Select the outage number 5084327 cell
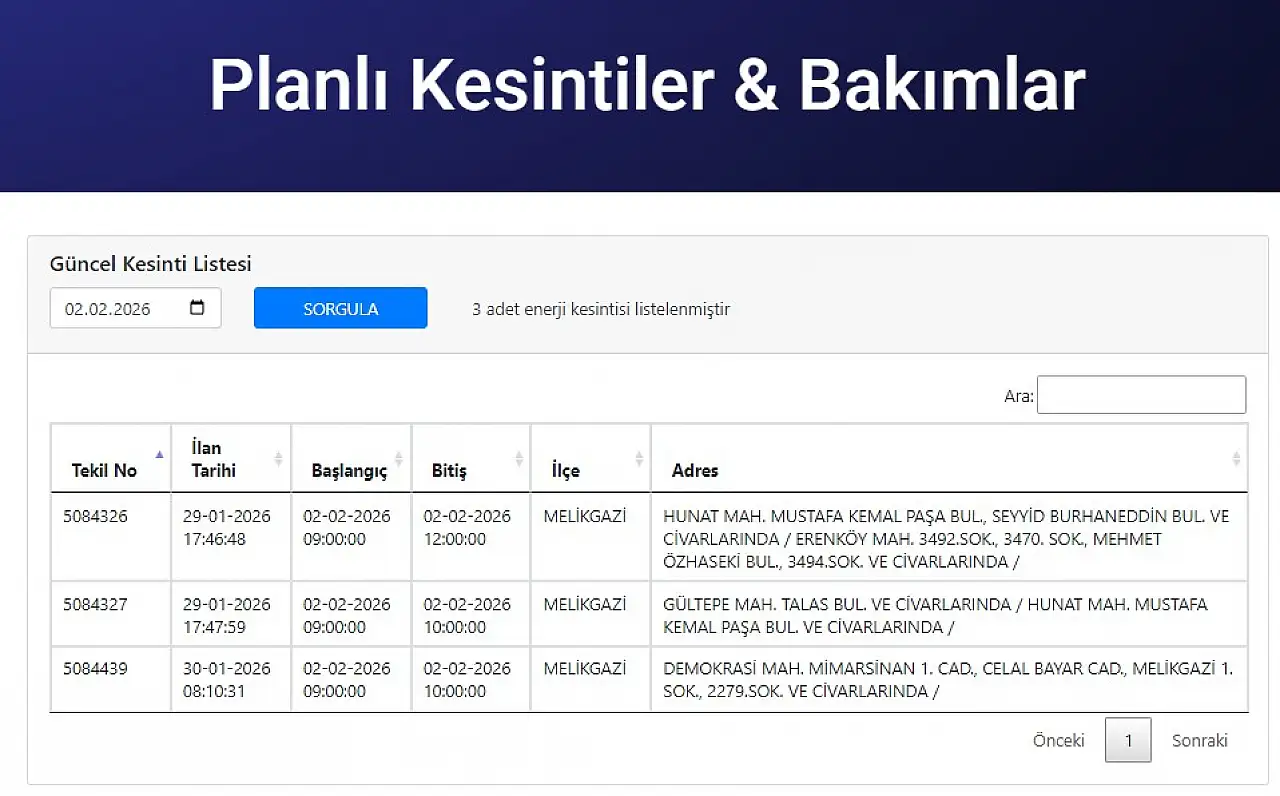1280x796 pixels. [x=95, y=605]
